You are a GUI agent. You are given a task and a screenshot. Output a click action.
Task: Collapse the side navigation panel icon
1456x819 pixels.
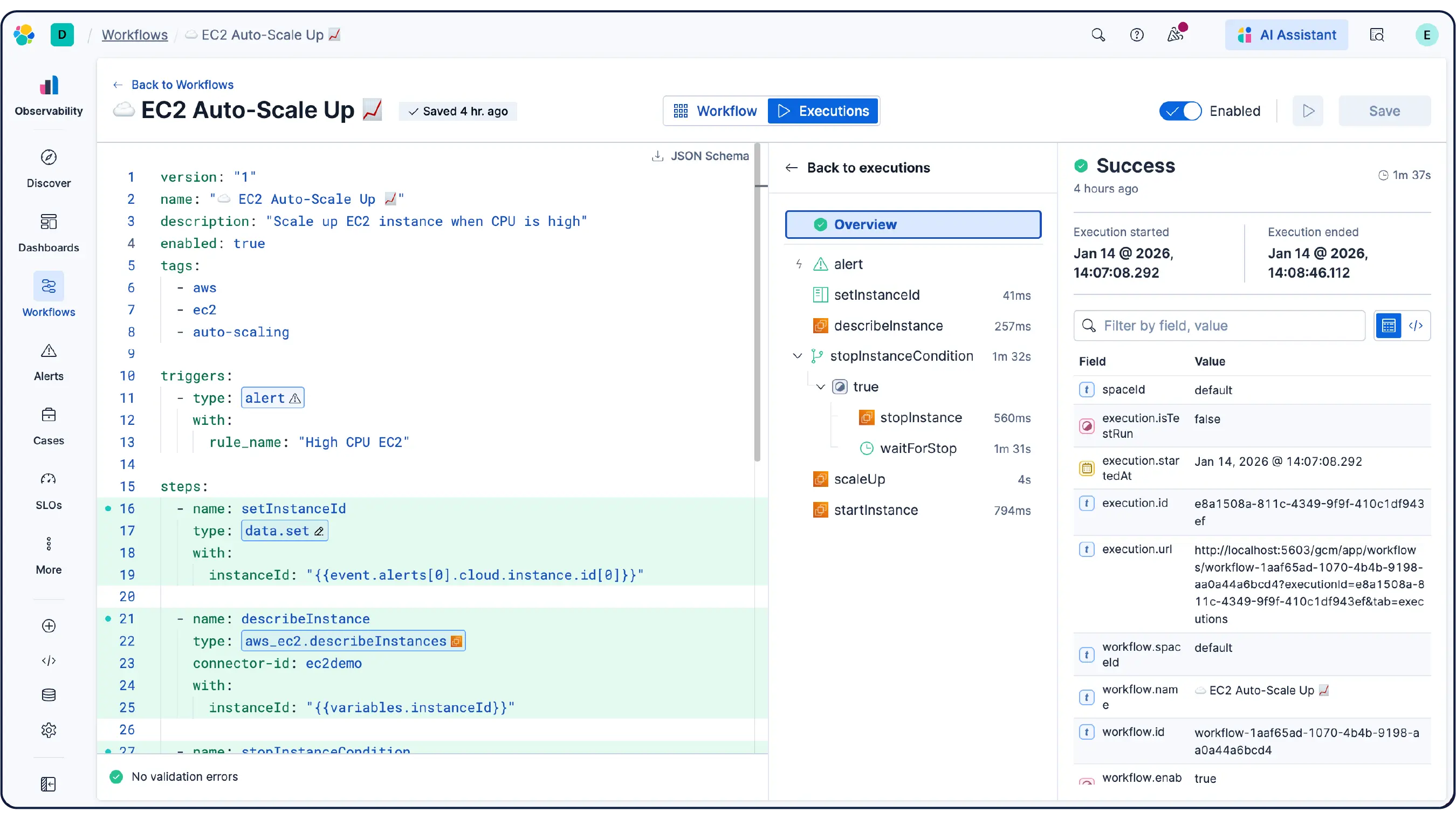(x=49, y=784)
